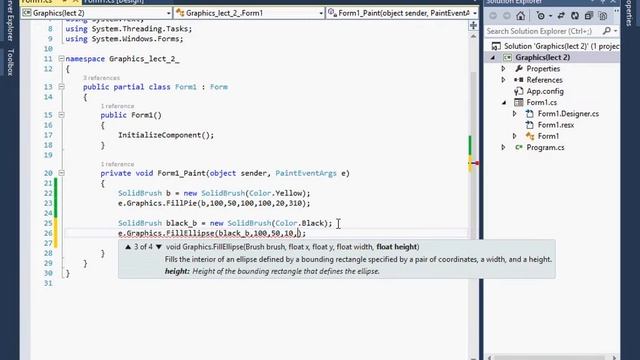Screen dimensions: 640x360
Task: Show next FillEllipse overload with down arrow
Action: click(159, 247)
